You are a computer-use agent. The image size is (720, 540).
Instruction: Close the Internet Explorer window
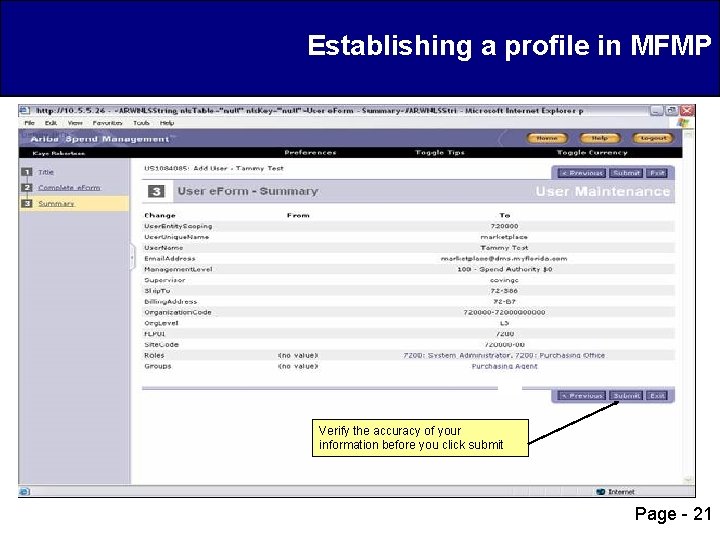687,111
